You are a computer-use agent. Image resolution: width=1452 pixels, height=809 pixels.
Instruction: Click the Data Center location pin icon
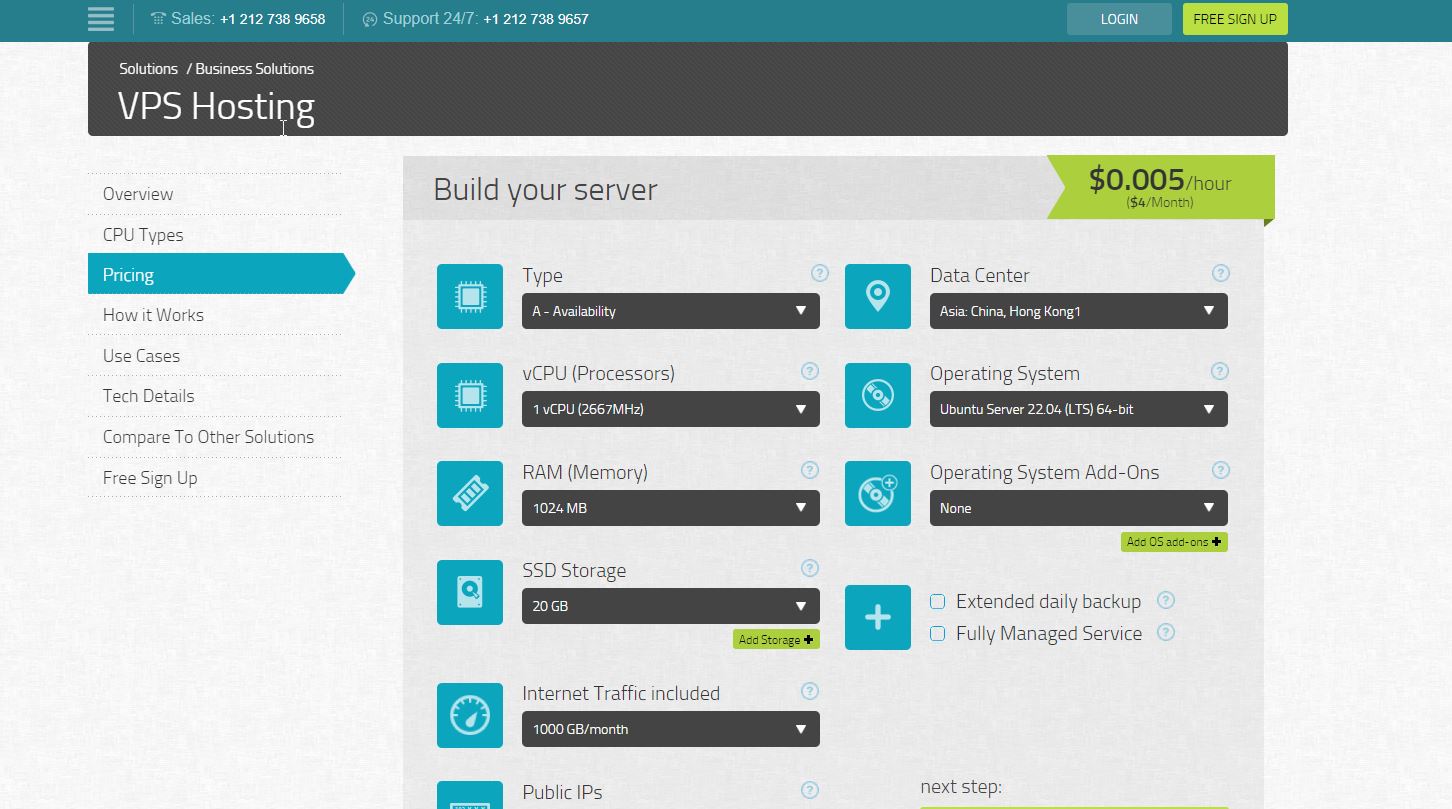pos(878,296)
